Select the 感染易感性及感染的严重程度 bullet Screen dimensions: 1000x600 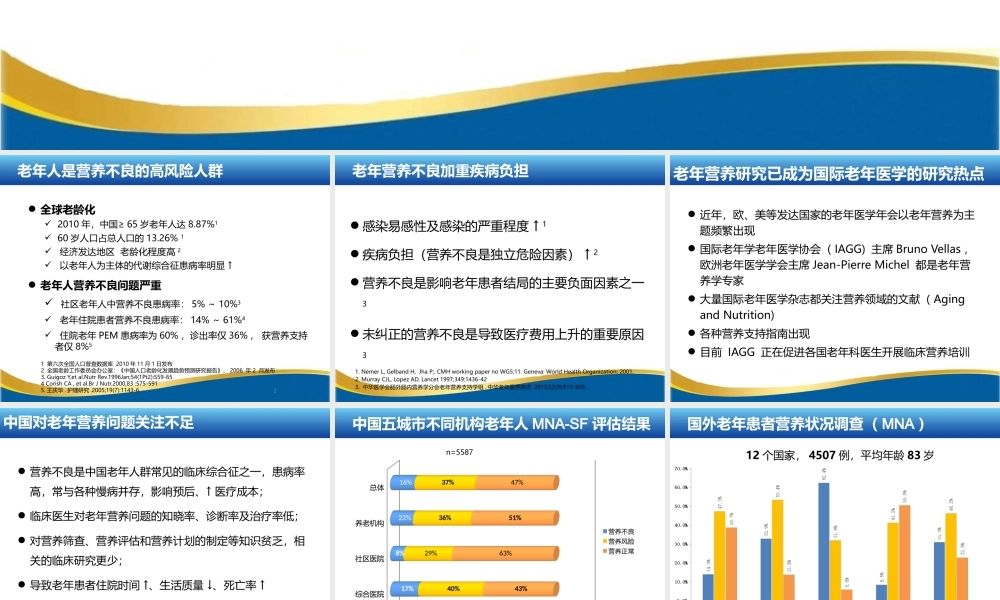pyautogui.click(x=450, y=226)
